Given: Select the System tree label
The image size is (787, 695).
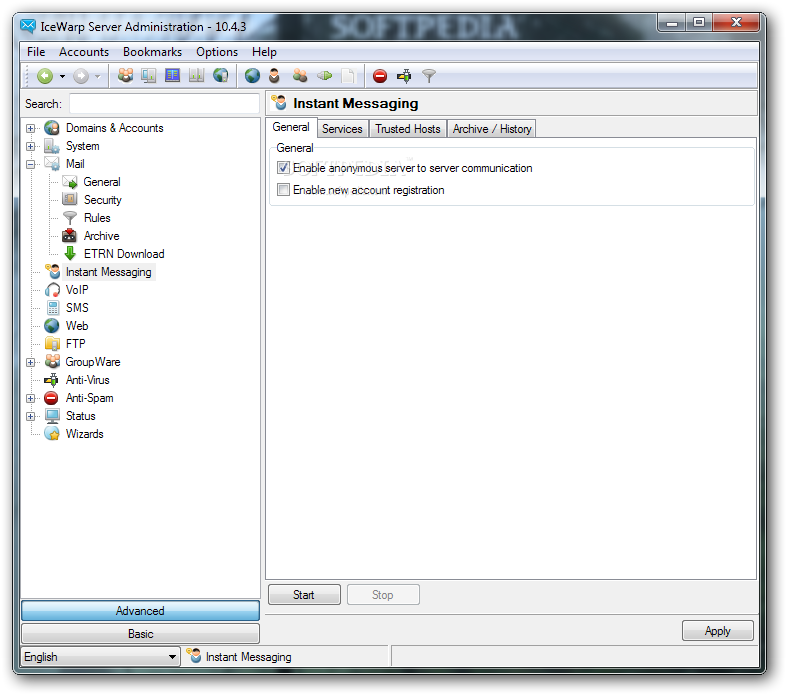Looking at the screenshot, I should pos(83,146).
